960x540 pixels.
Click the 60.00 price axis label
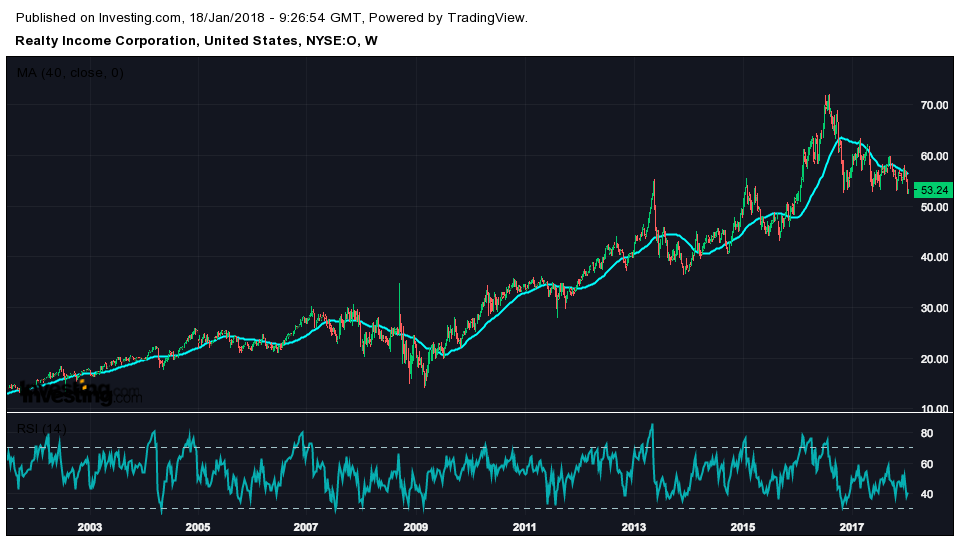[x=934, y=156]
